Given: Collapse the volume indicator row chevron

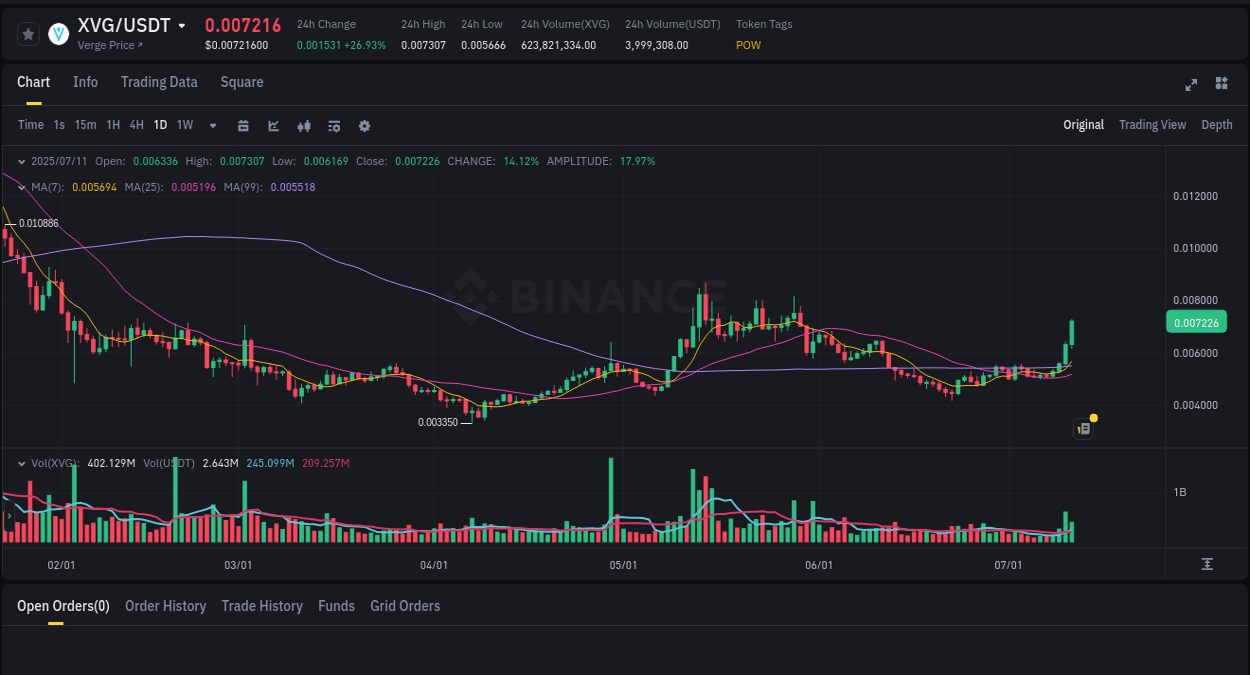Looking at the screenshot, I should 22,463.
